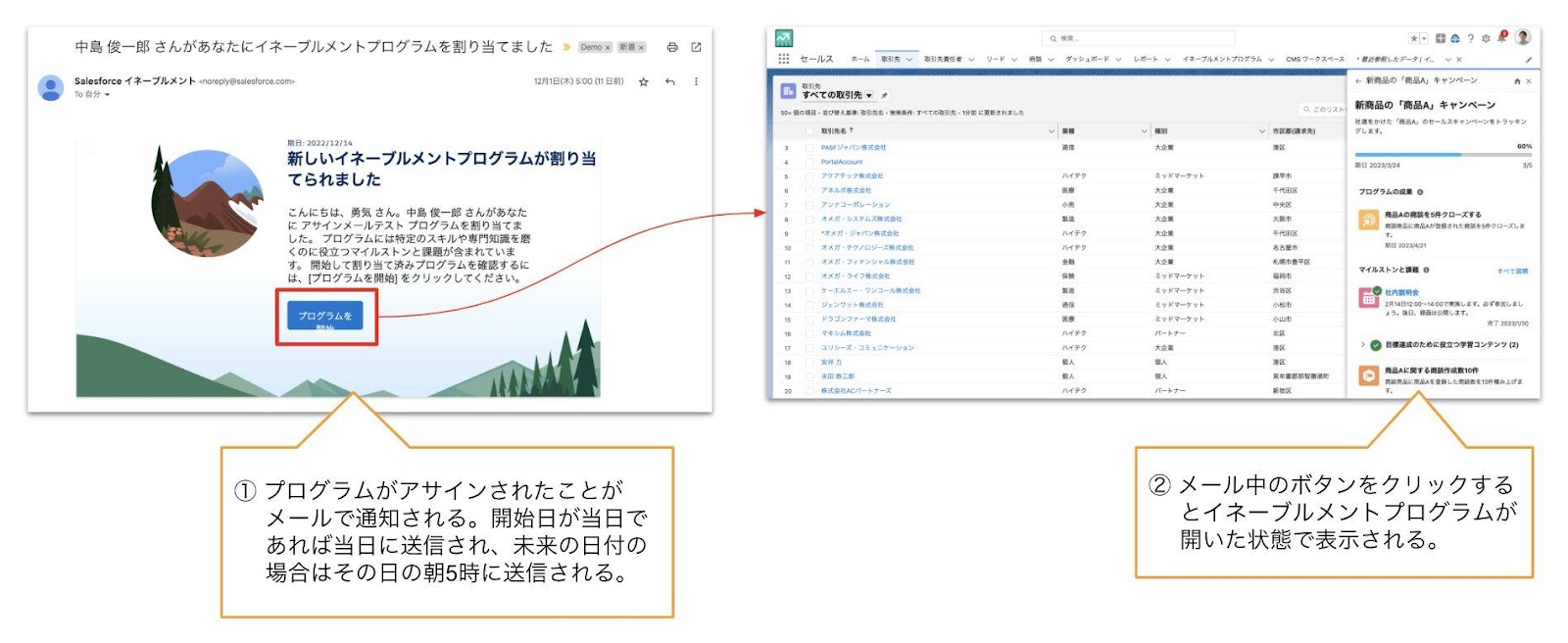Open the Salesforce app launcher grid
The height and width of the screenshot is (643, 1568).
click(783, 59)
